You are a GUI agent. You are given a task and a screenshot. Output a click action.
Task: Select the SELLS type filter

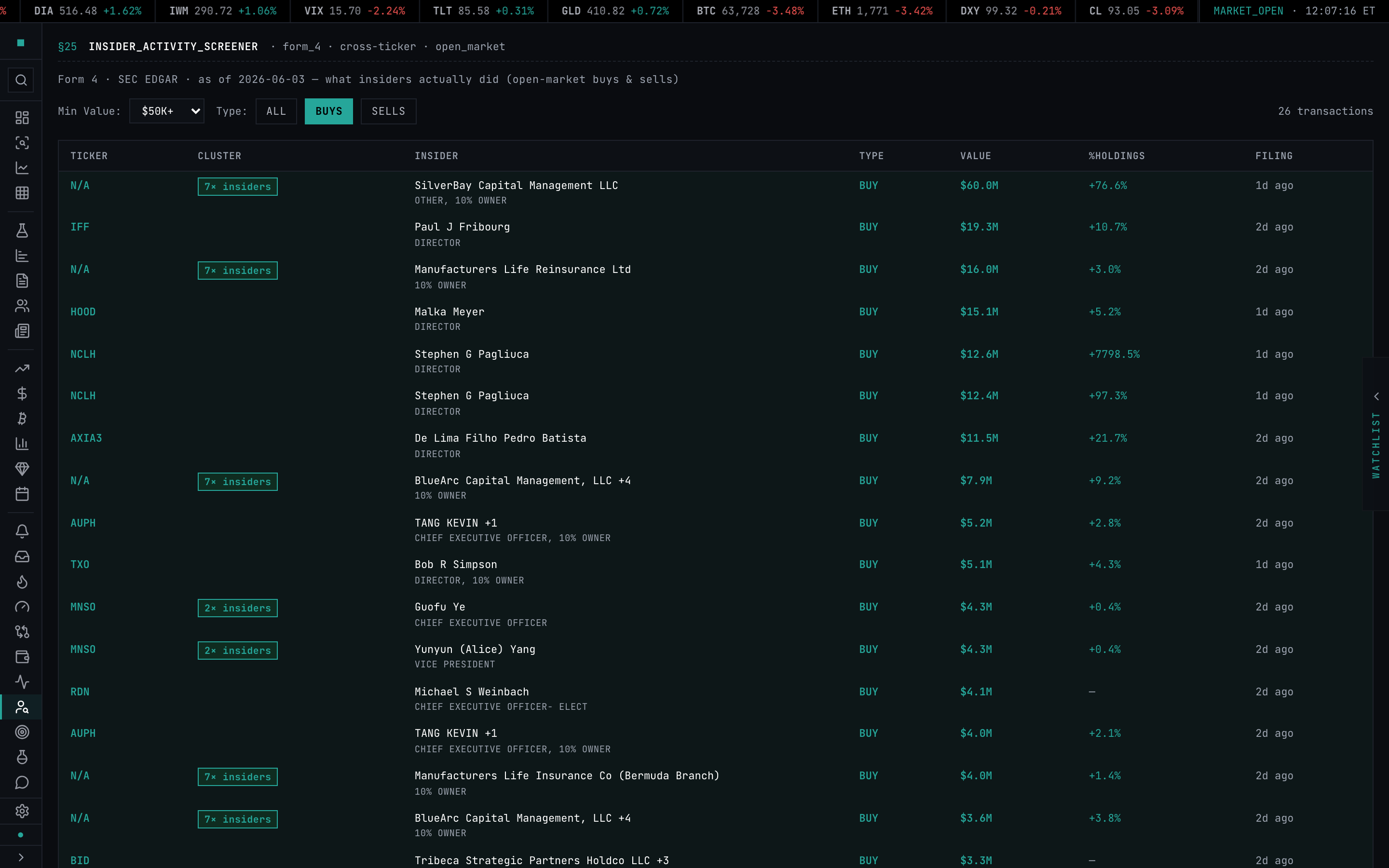click(x=389, y=111)
